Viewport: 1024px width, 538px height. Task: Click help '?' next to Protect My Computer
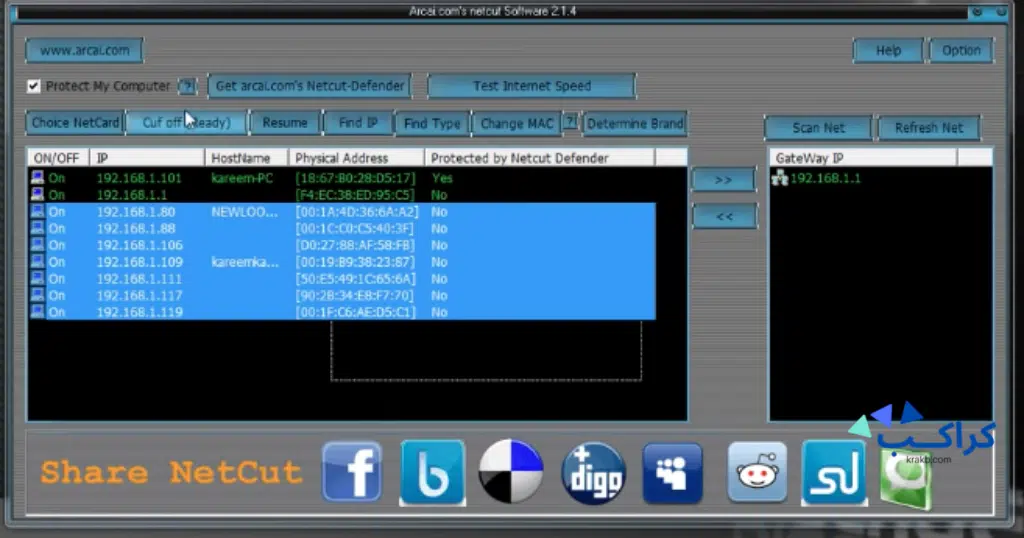(187, 86)
